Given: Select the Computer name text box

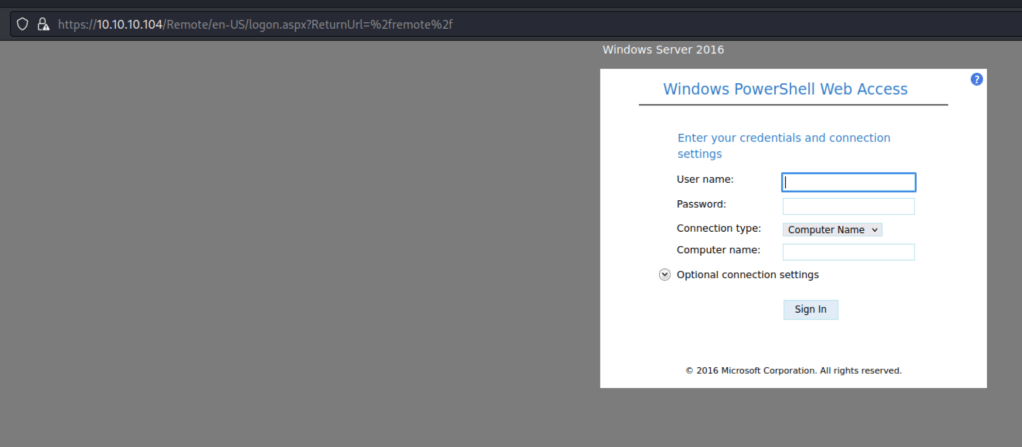Looking at the screenshot, I should click(x=848, y=252).
